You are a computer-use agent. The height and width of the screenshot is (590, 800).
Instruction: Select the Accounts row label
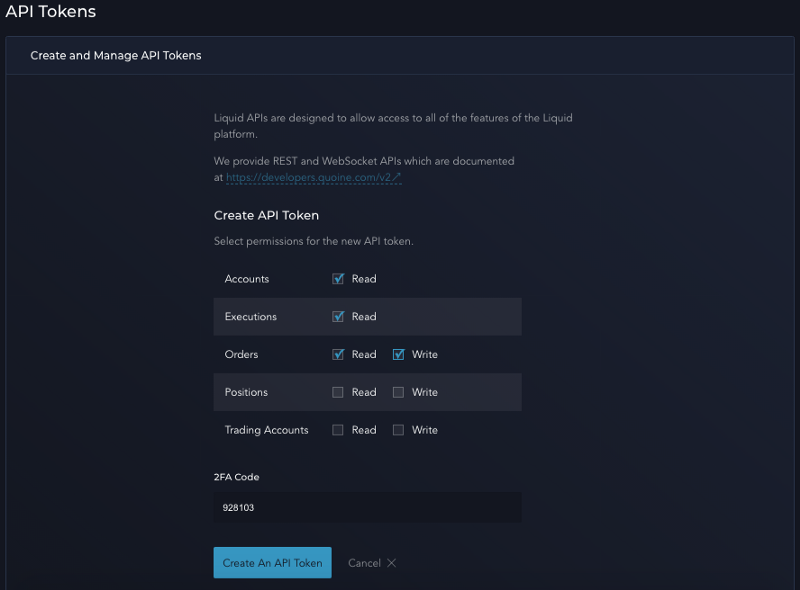point(247,279)
